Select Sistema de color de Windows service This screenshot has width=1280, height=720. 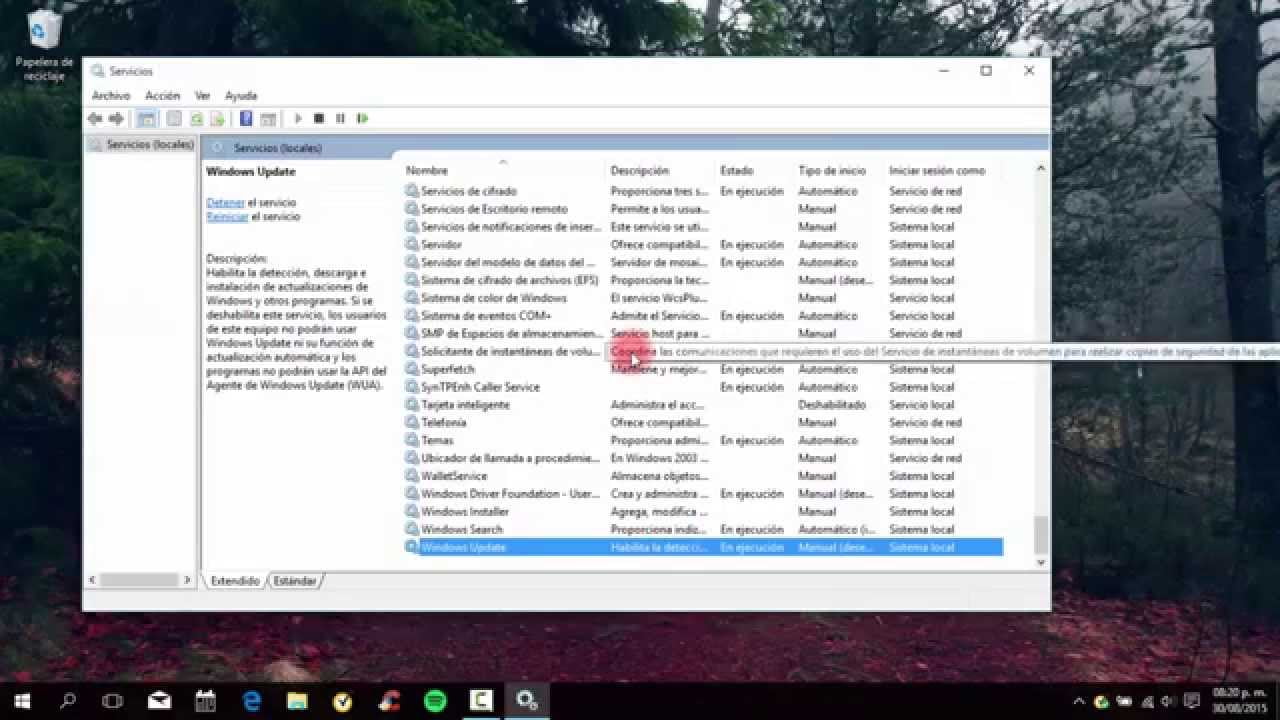(x=703, y=298)
